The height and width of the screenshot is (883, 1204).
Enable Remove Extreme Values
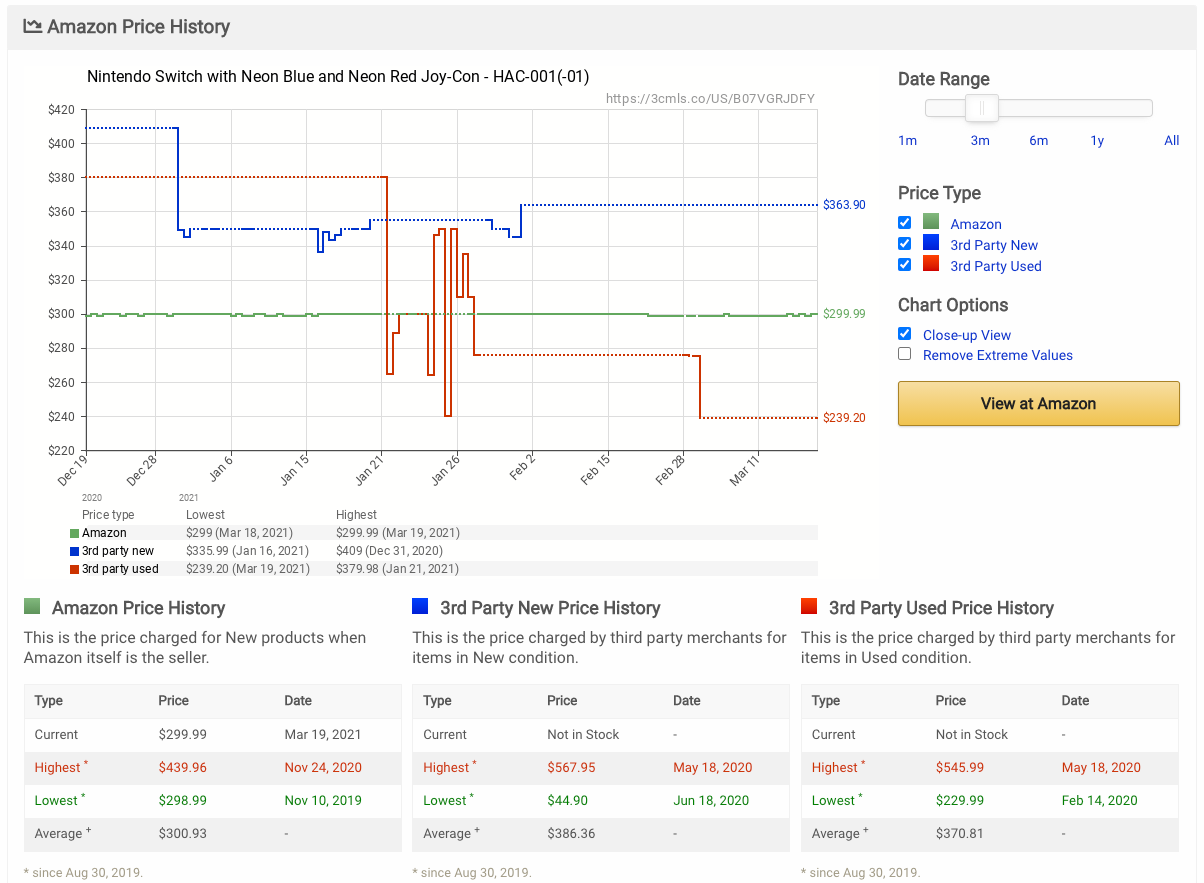pyautogui.click(x=904, y=353)
